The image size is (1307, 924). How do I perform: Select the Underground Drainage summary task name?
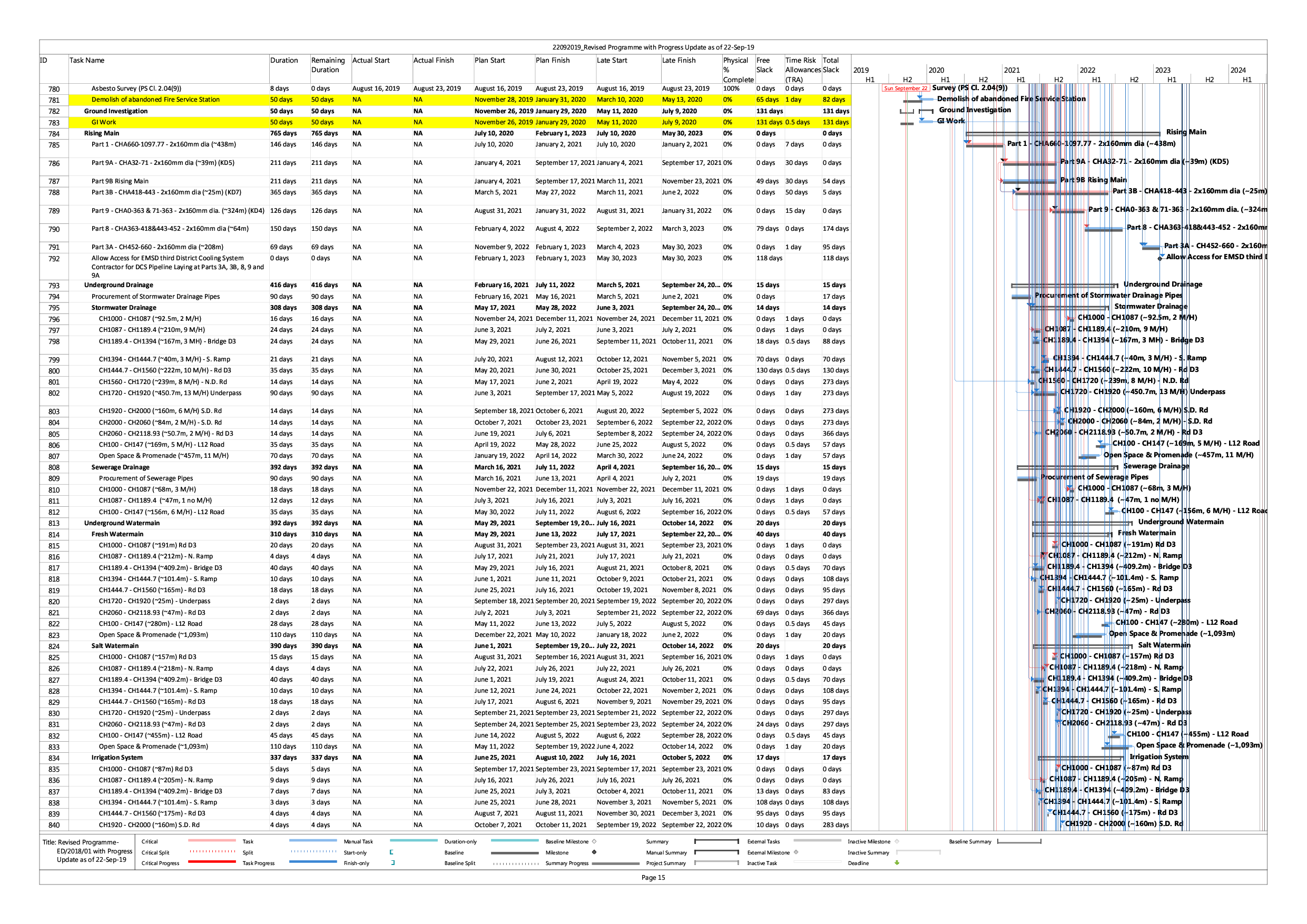pyautogui.click(x=119, y=284)
